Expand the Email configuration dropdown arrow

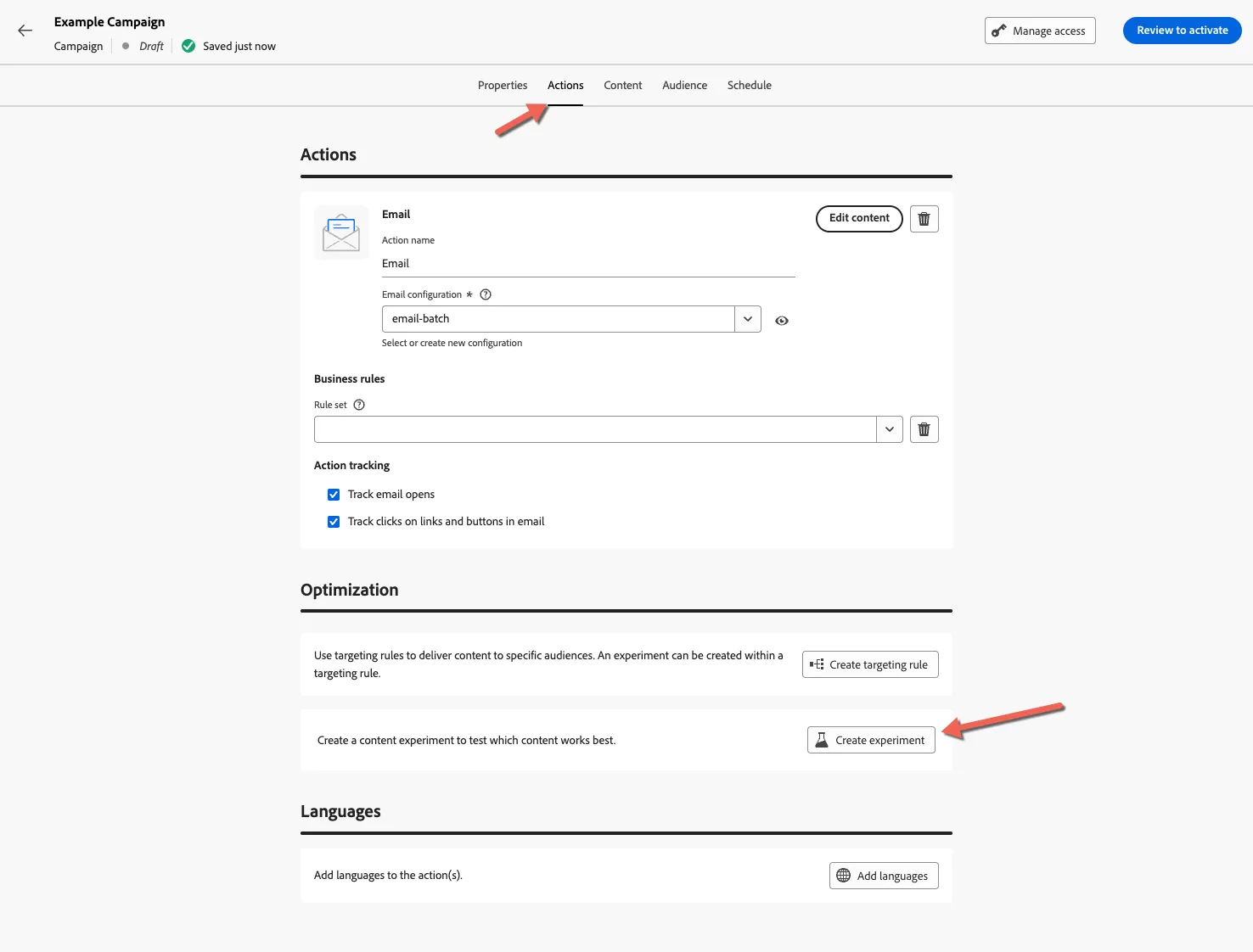[x=748, y=319]
